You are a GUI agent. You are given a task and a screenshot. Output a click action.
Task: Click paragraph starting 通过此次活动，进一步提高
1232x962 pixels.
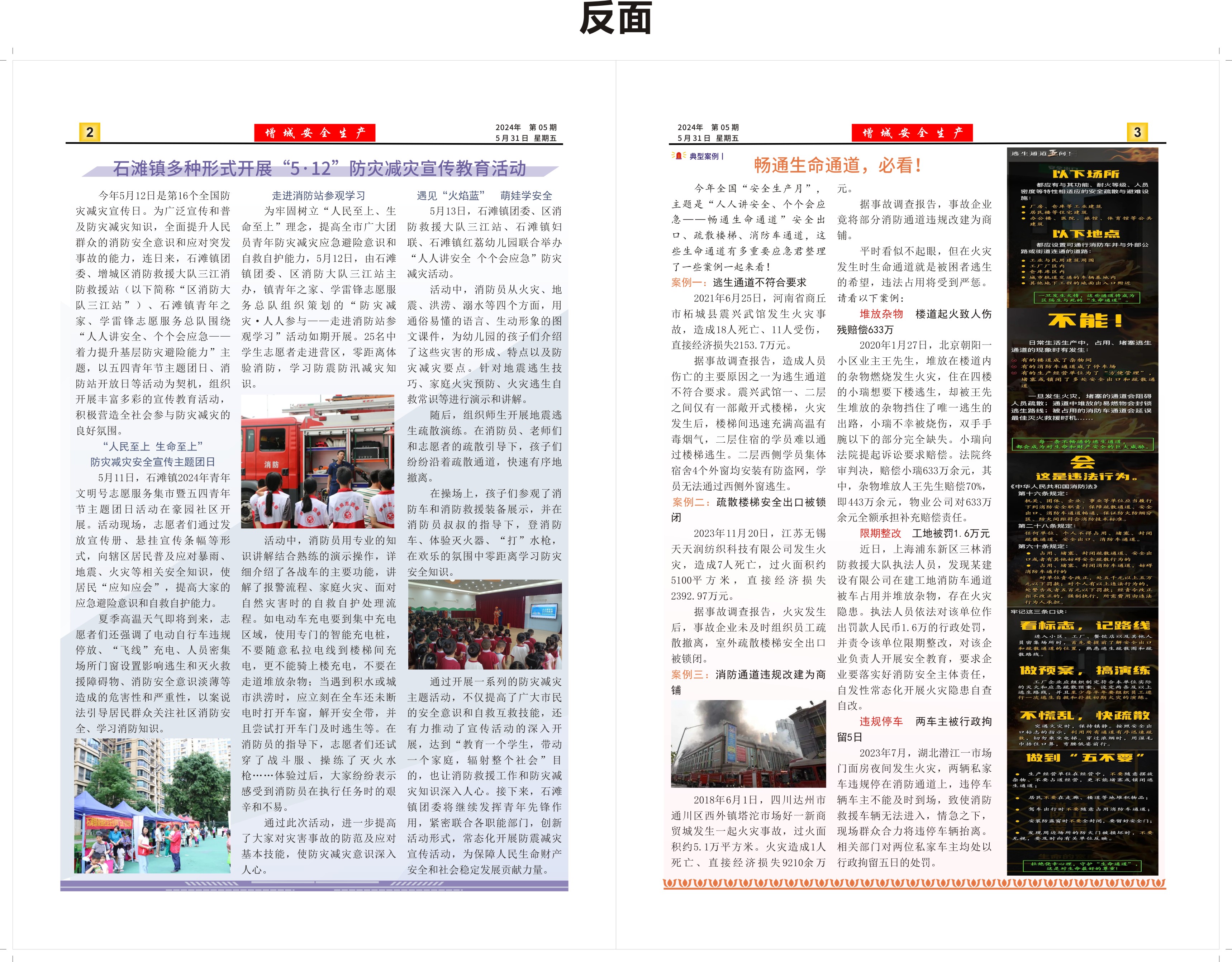(x=319, y=846)
